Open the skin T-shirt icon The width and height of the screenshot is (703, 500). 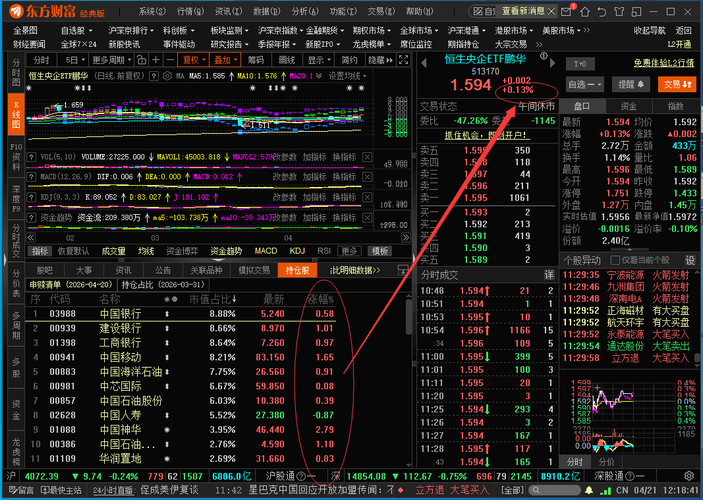click(x=619, y=11)
